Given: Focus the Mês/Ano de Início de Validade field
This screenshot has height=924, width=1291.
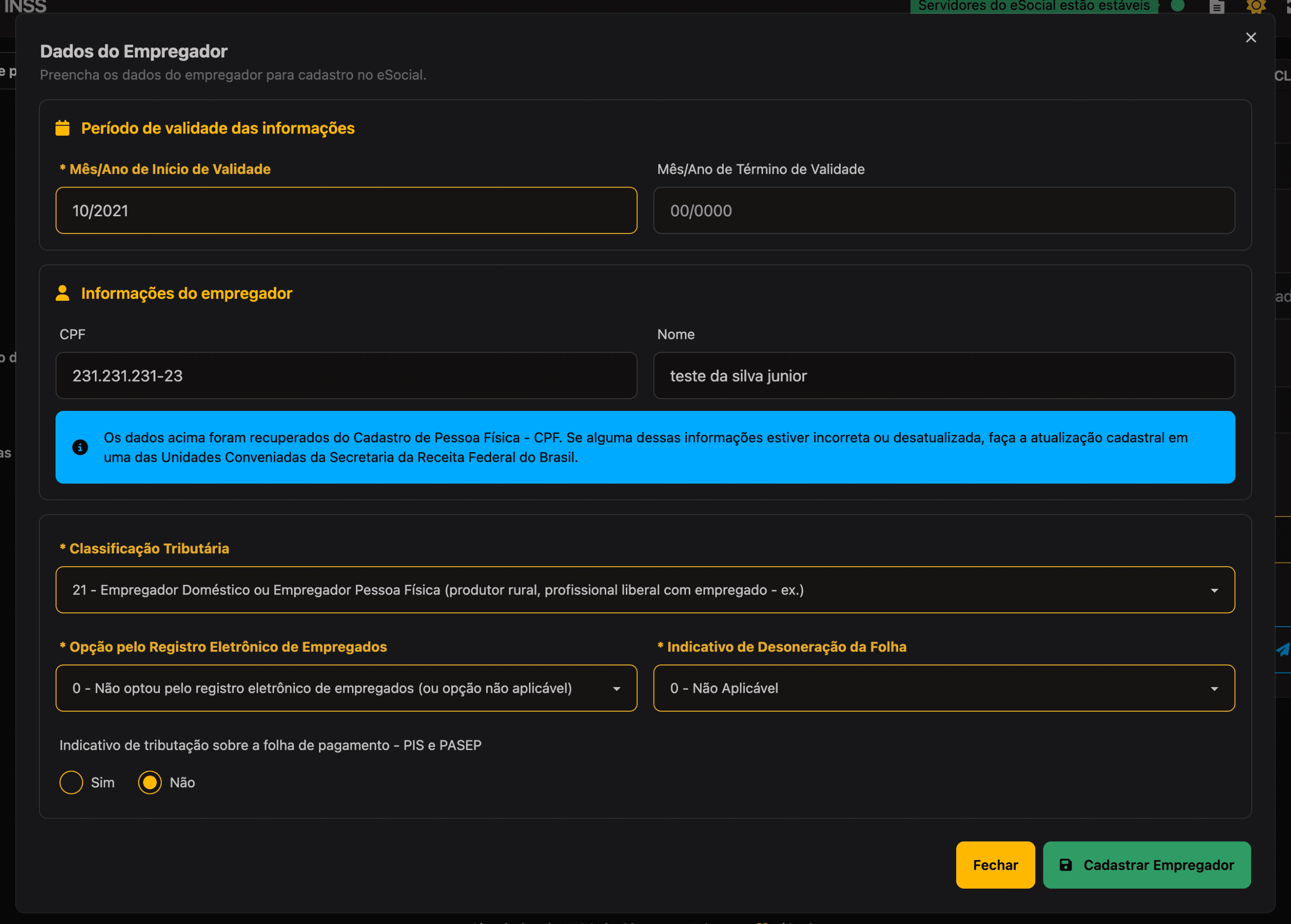Looking at the screenshot, I should pos(346,211).
